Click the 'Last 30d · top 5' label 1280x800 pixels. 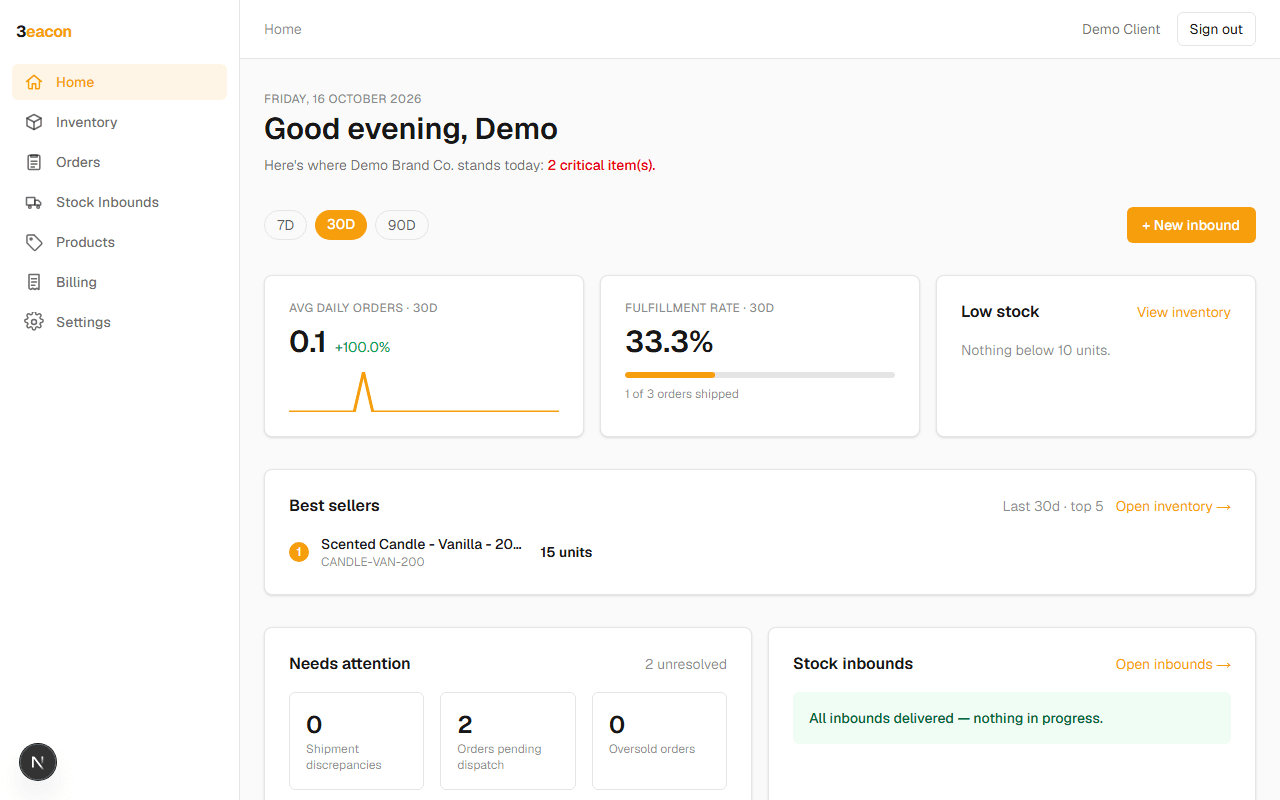(x=1053, y=506)
